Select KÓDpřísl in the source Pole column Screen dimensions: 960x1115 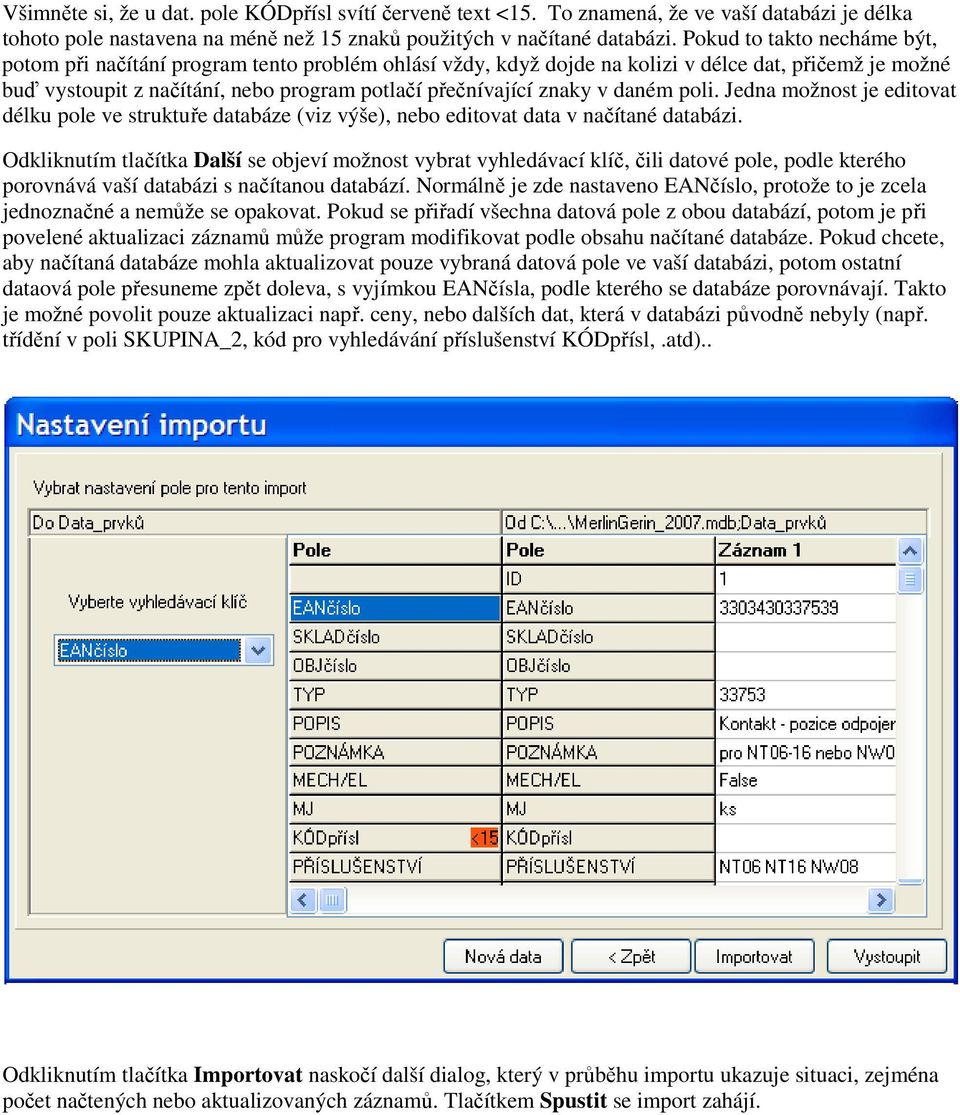coord(608,838)
